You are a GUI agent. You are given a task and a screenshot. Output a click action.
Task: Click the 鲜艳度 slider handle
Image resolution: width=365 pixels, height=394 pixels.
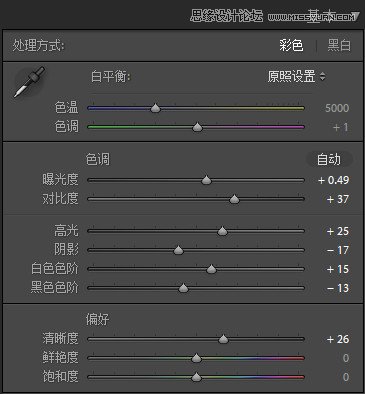197,358
